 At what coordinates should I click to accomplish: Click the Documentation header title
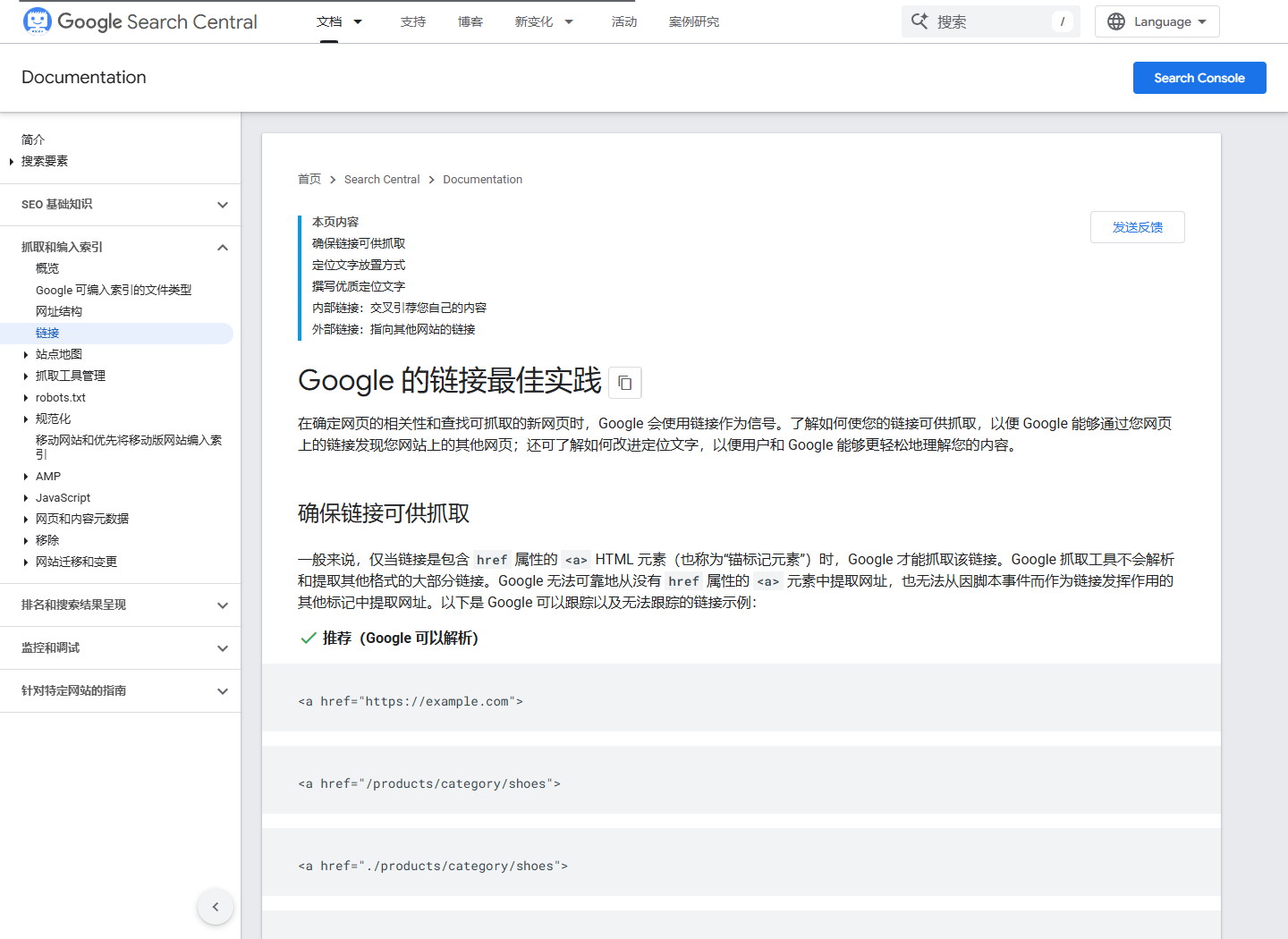point(84,77)
